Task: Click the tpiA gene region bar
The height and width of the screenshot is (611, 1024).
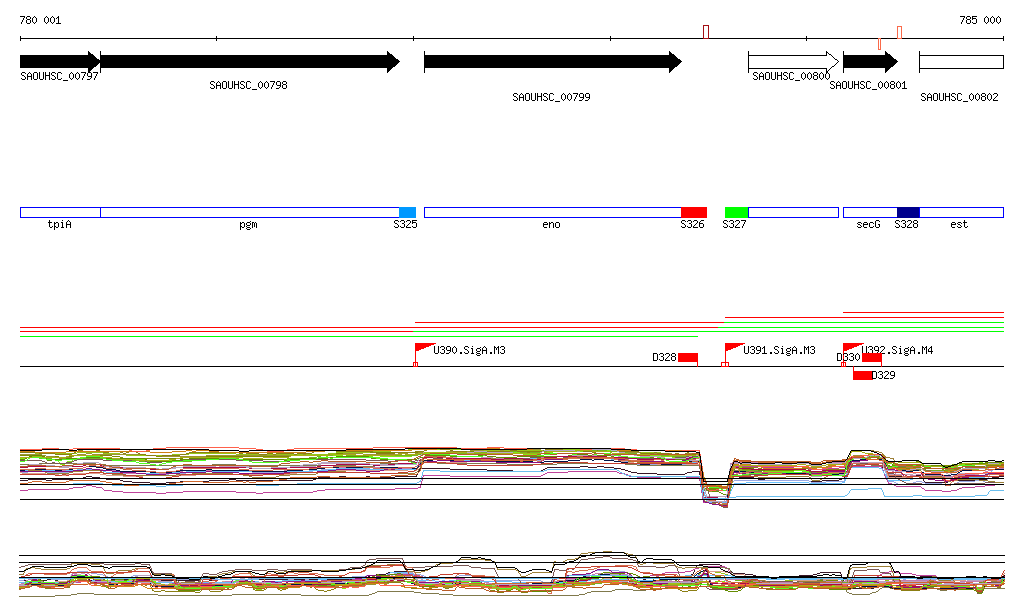Action: click(x=60, y=212)
